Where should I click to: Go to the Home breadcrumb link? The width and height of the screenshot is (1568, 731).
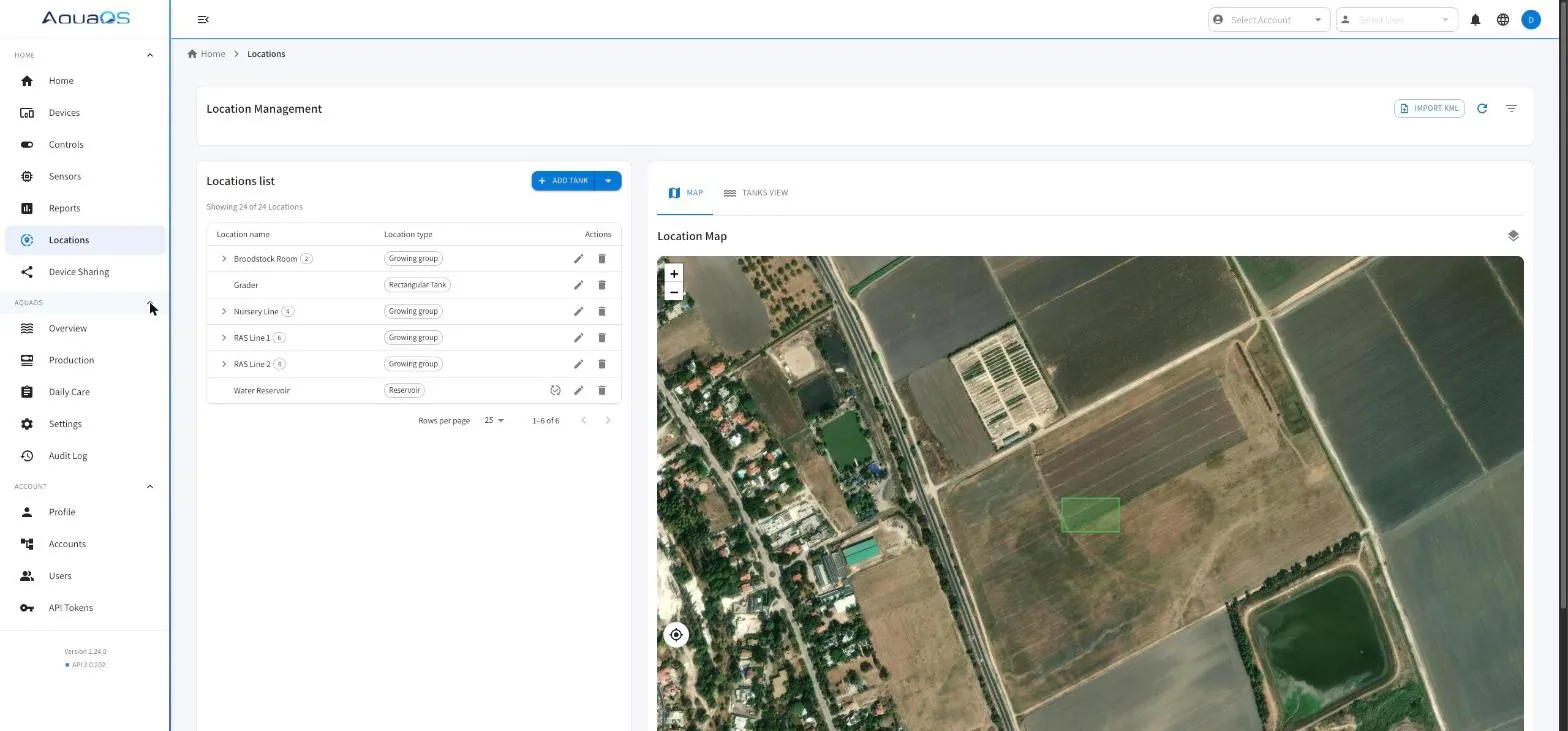207,54
